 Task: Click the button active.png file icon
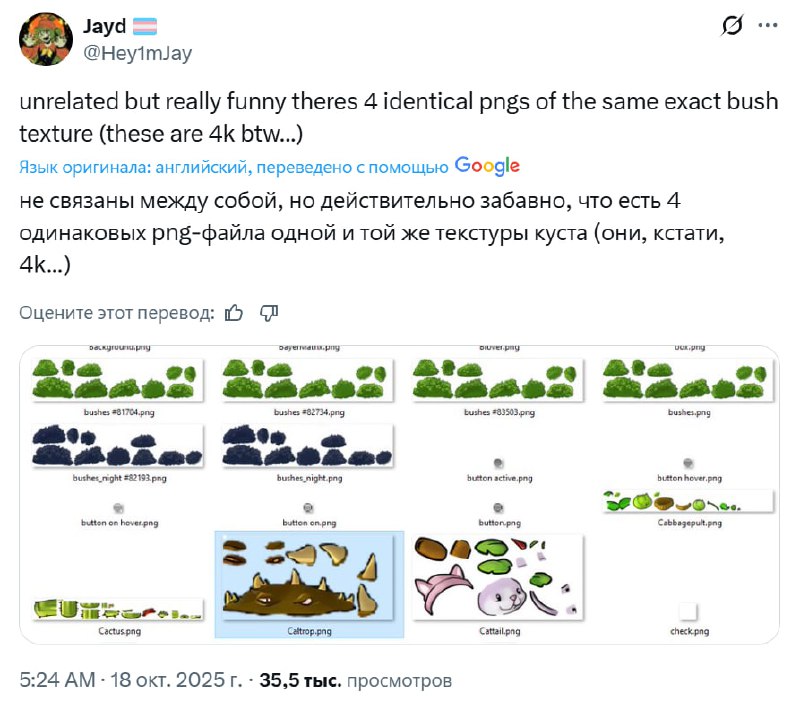[x=497, y=463]
